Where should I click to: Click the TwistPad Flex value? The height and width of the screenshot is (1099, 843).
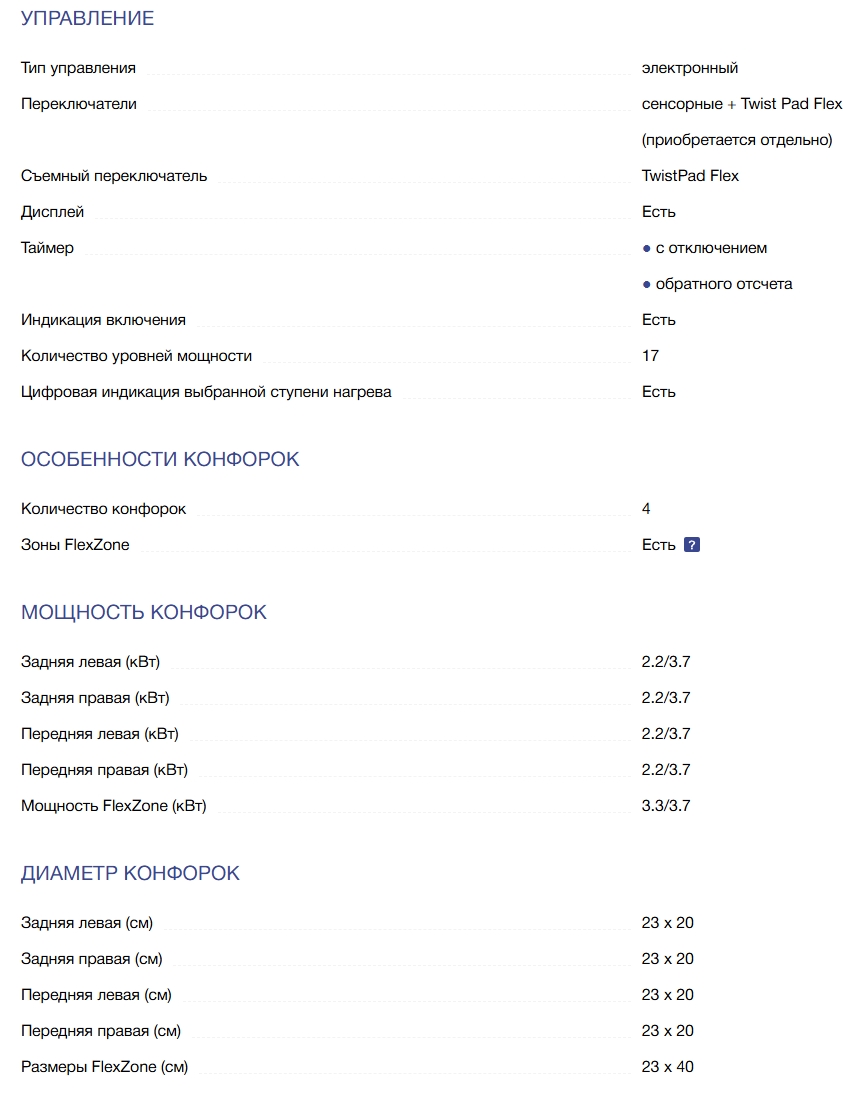click(x=690, y=176)
